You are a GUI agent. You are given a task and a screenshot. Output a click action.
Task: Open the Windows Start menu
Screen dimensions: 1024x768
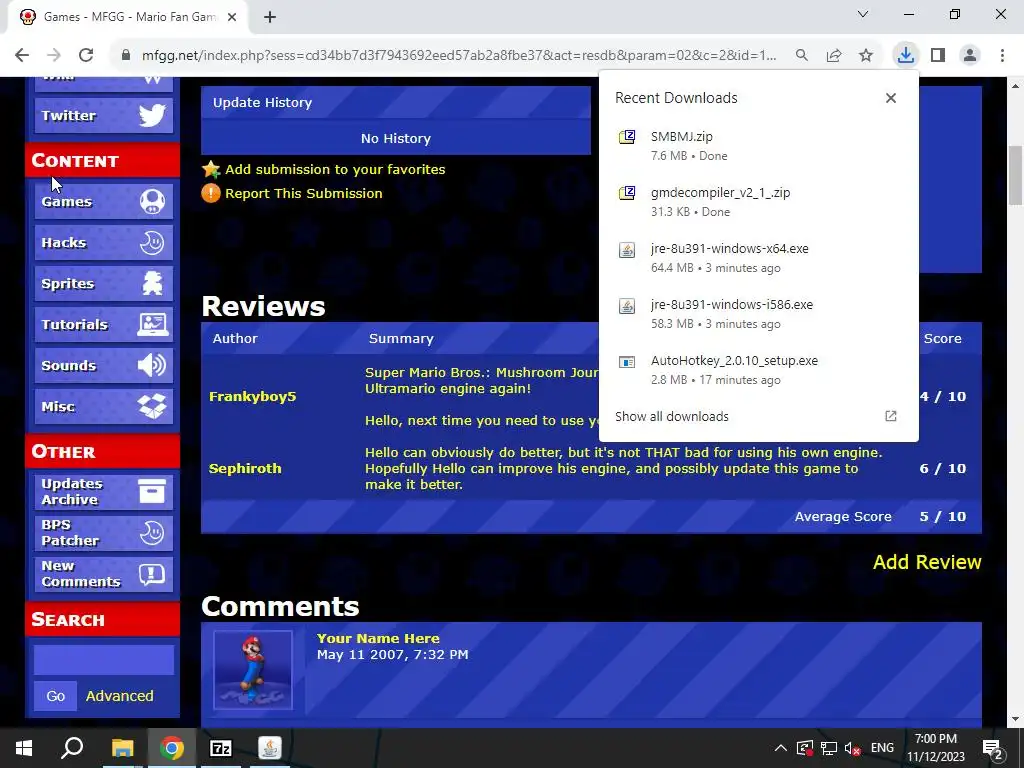24,748
